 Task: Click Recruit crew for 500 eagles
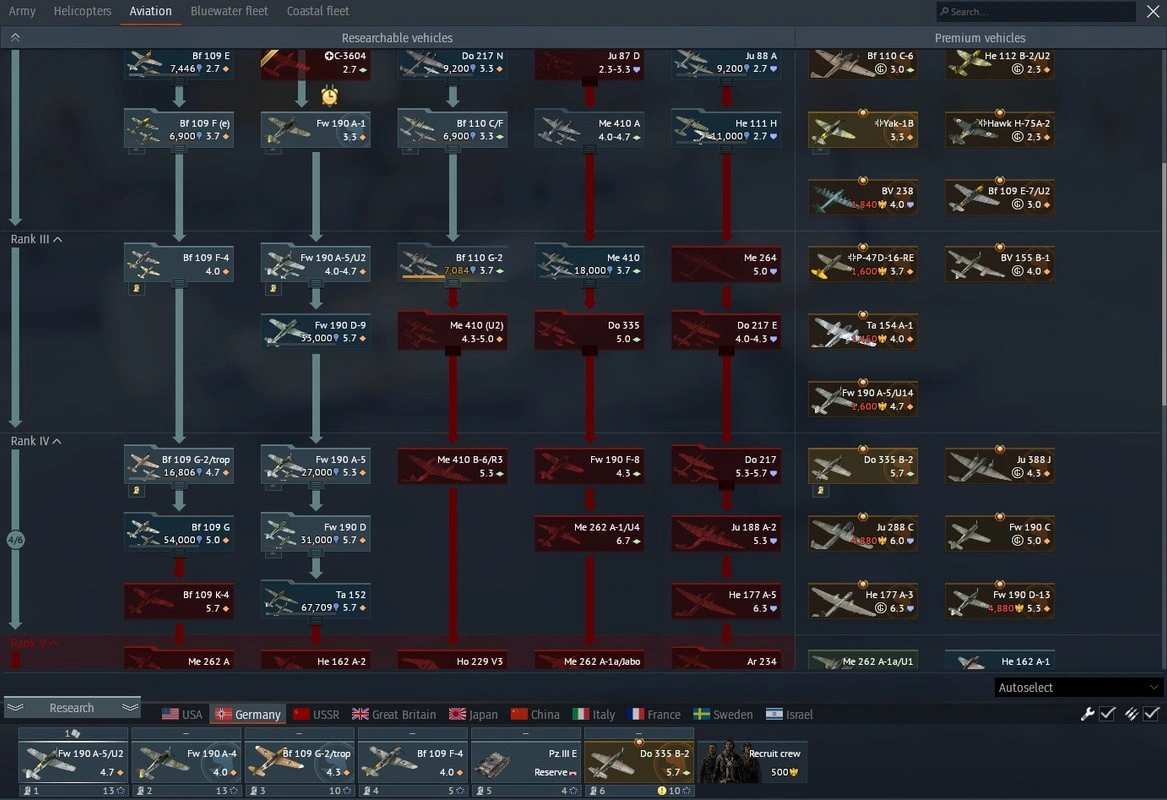point(752,762)
